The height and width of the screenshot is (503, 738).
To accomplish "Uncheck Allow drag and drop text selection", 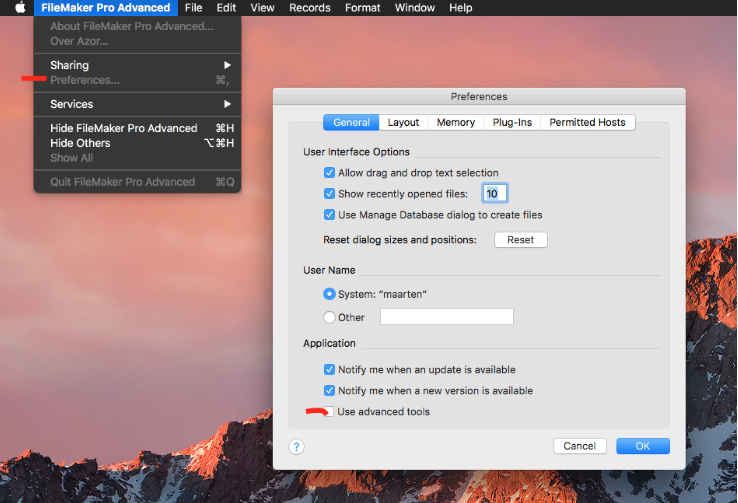I will [x=329, y=173].
